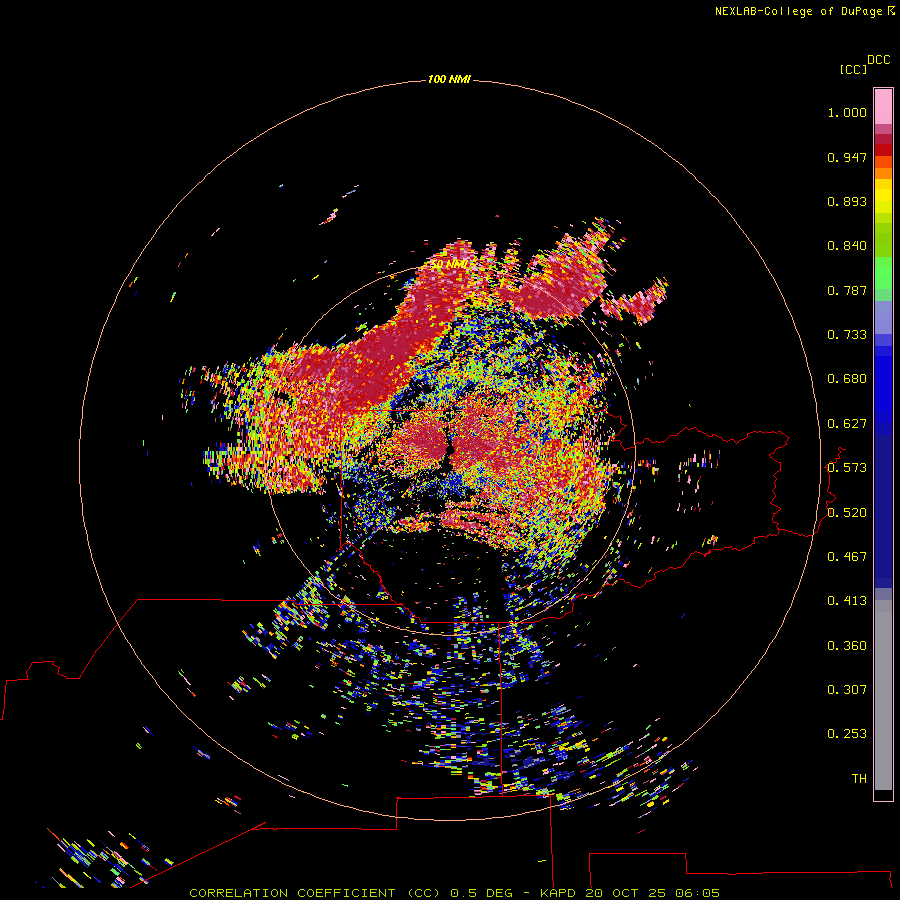Screen dimensions: 900x900
Task: Click the 0.893 legend value
Action: tap(847, 201)
